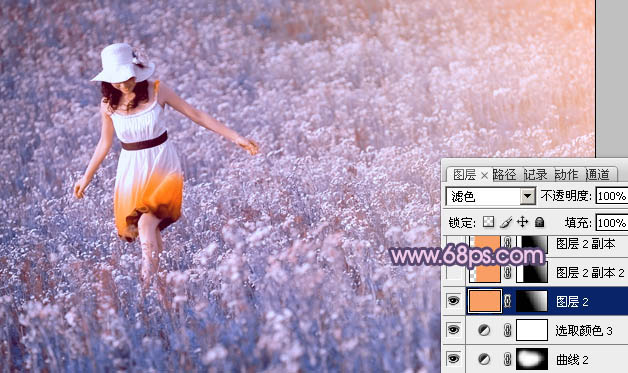Click lock image pixels brush icon
628x373 pixels.
coord(506,222)
